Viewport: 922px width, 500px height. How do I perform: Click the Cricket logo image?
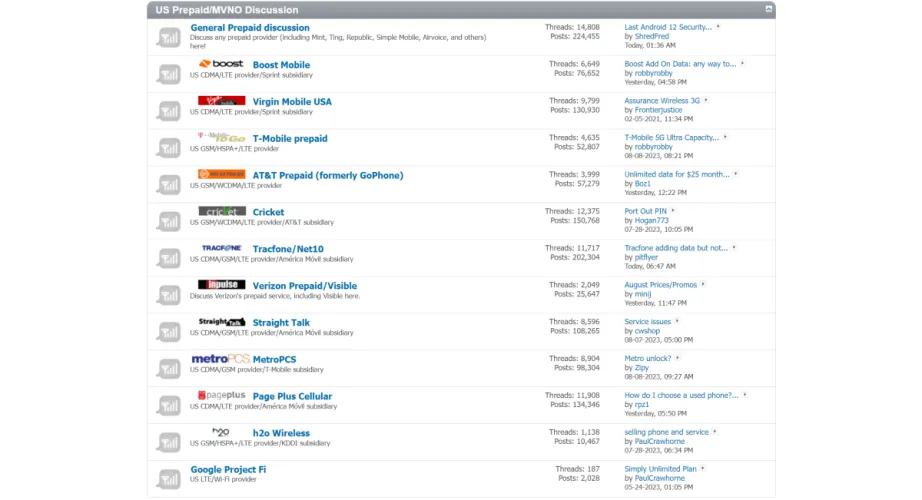221,212
